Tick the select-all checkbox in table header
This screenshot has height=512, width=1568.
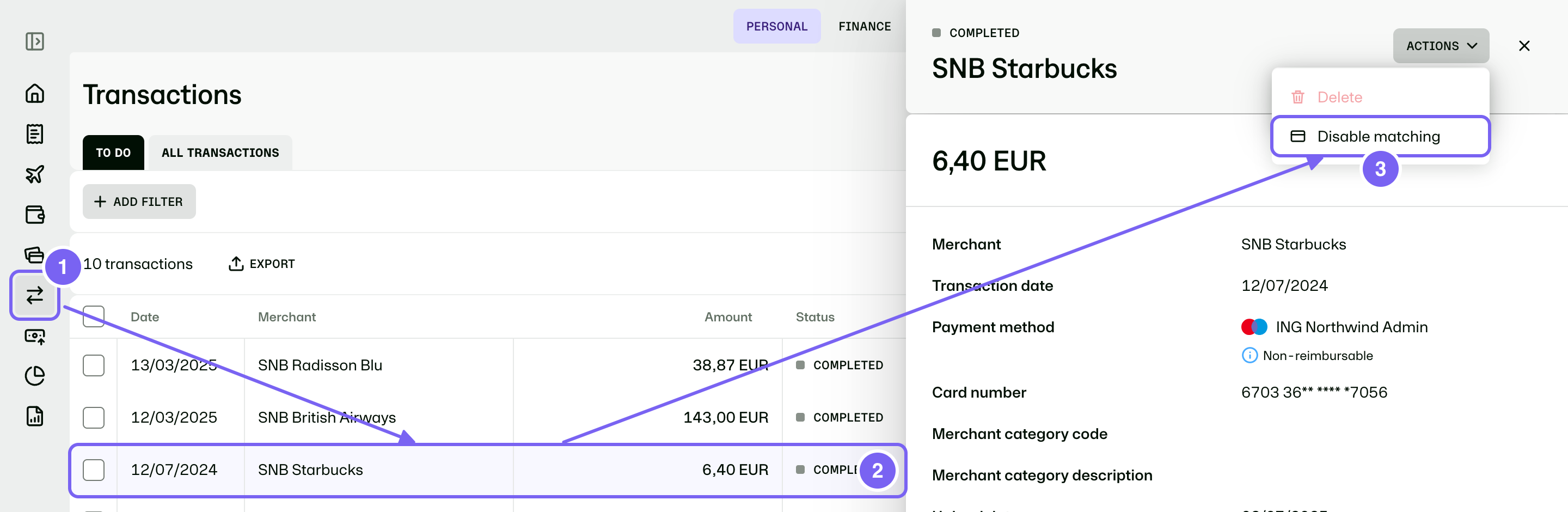(94, 316)
